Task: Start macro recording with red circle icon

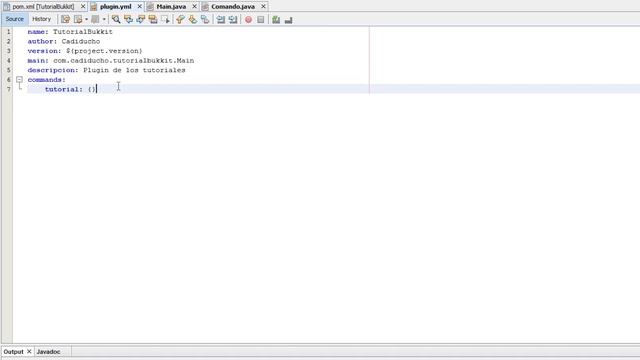Action: click(x=248, y=19)
